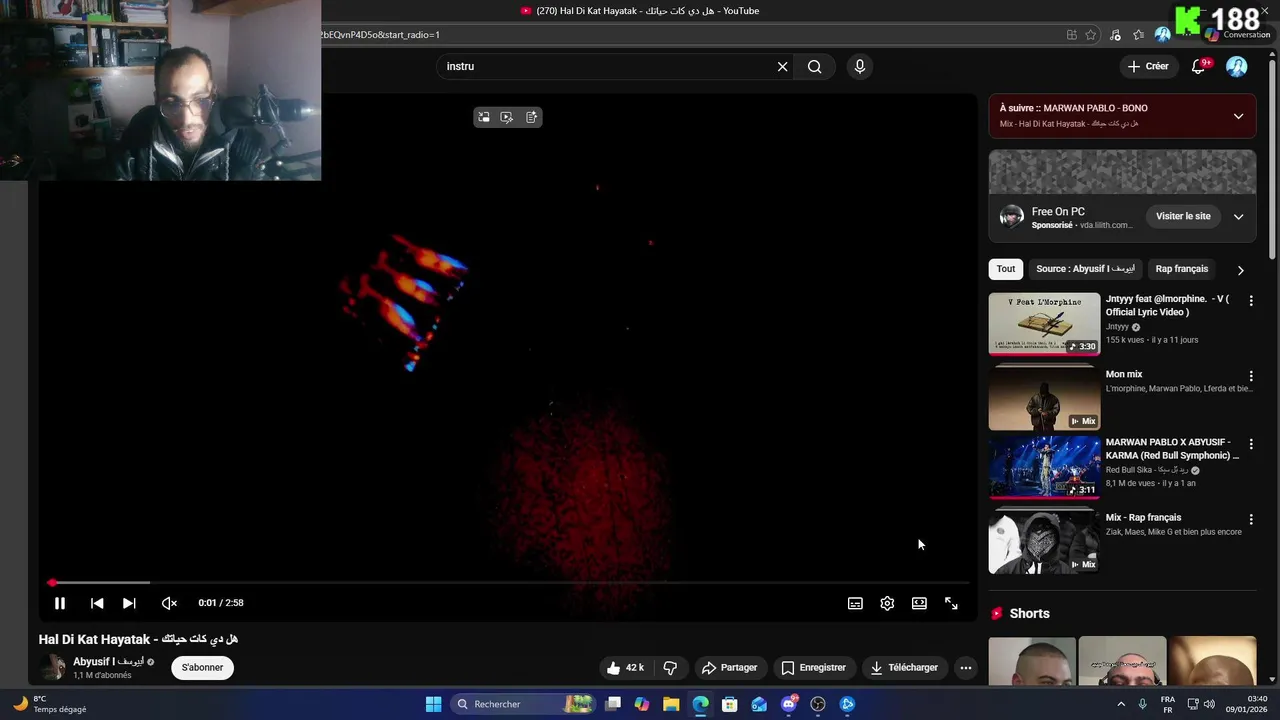Select the 'Tout' filter chip
This screenshot has height=720, width=1280.
(x=1006, y=269)
